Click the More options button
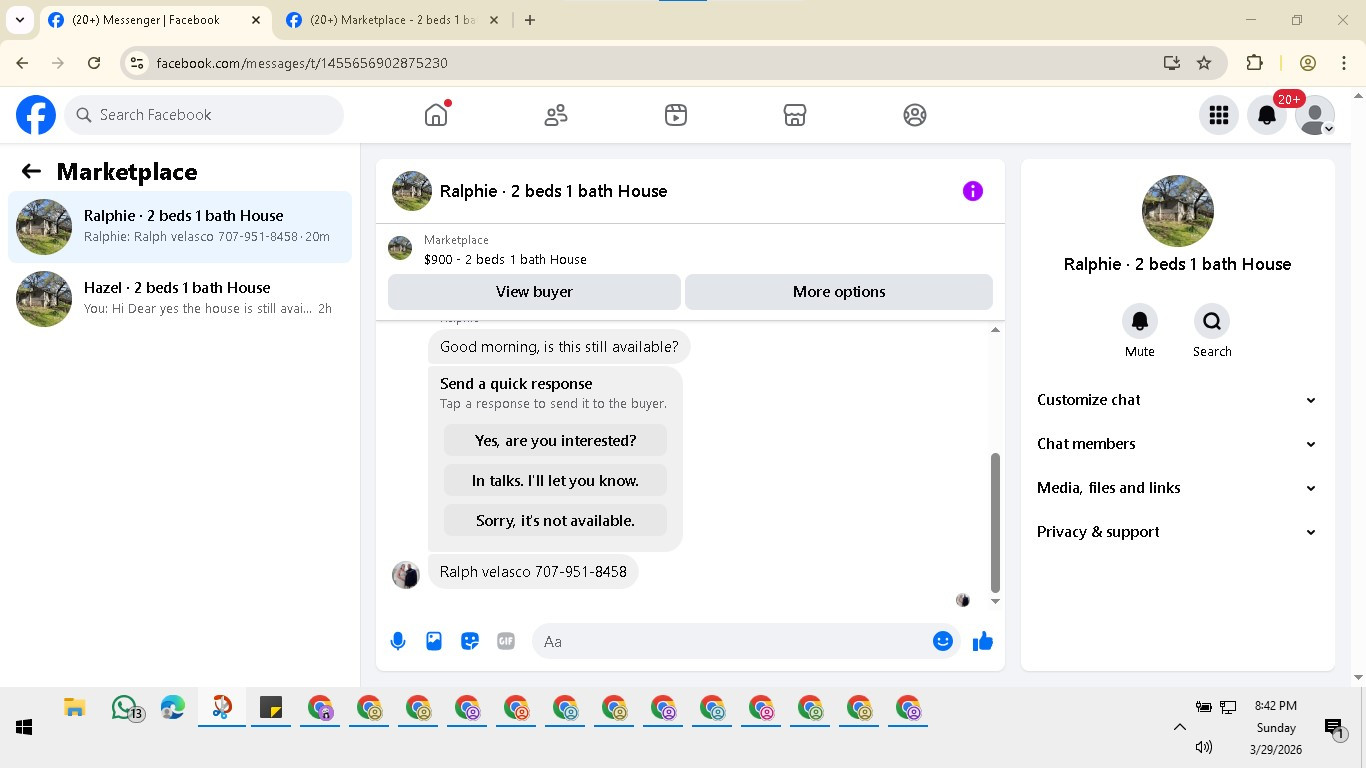The image size is (1366, 768). pyautogui.click(x=839, y=292)
